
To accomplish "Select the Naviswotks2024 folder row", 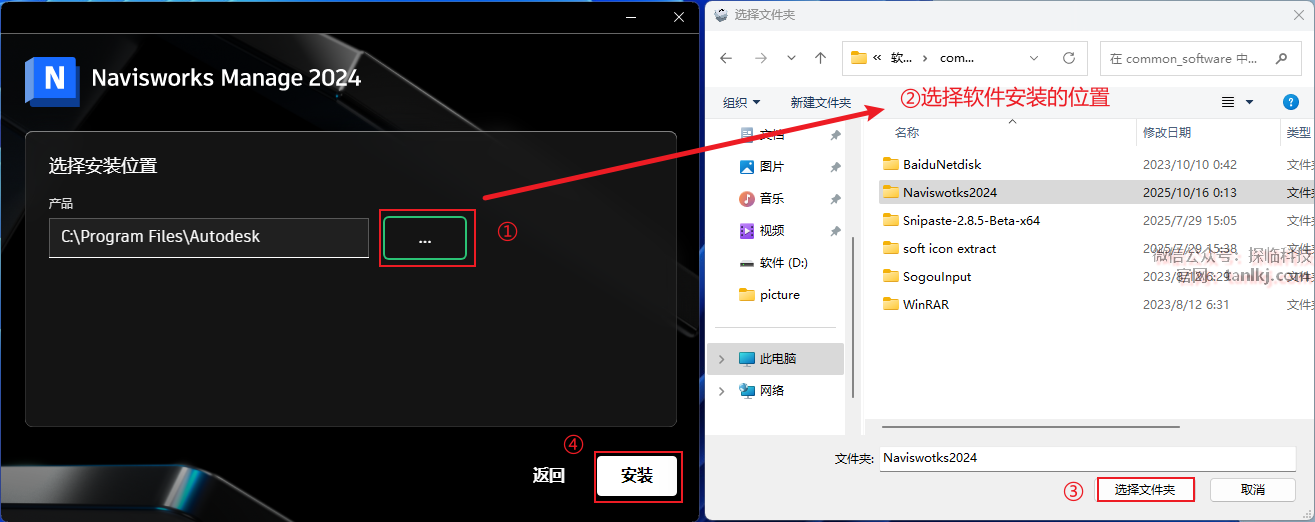I will tap(1096, 192).
